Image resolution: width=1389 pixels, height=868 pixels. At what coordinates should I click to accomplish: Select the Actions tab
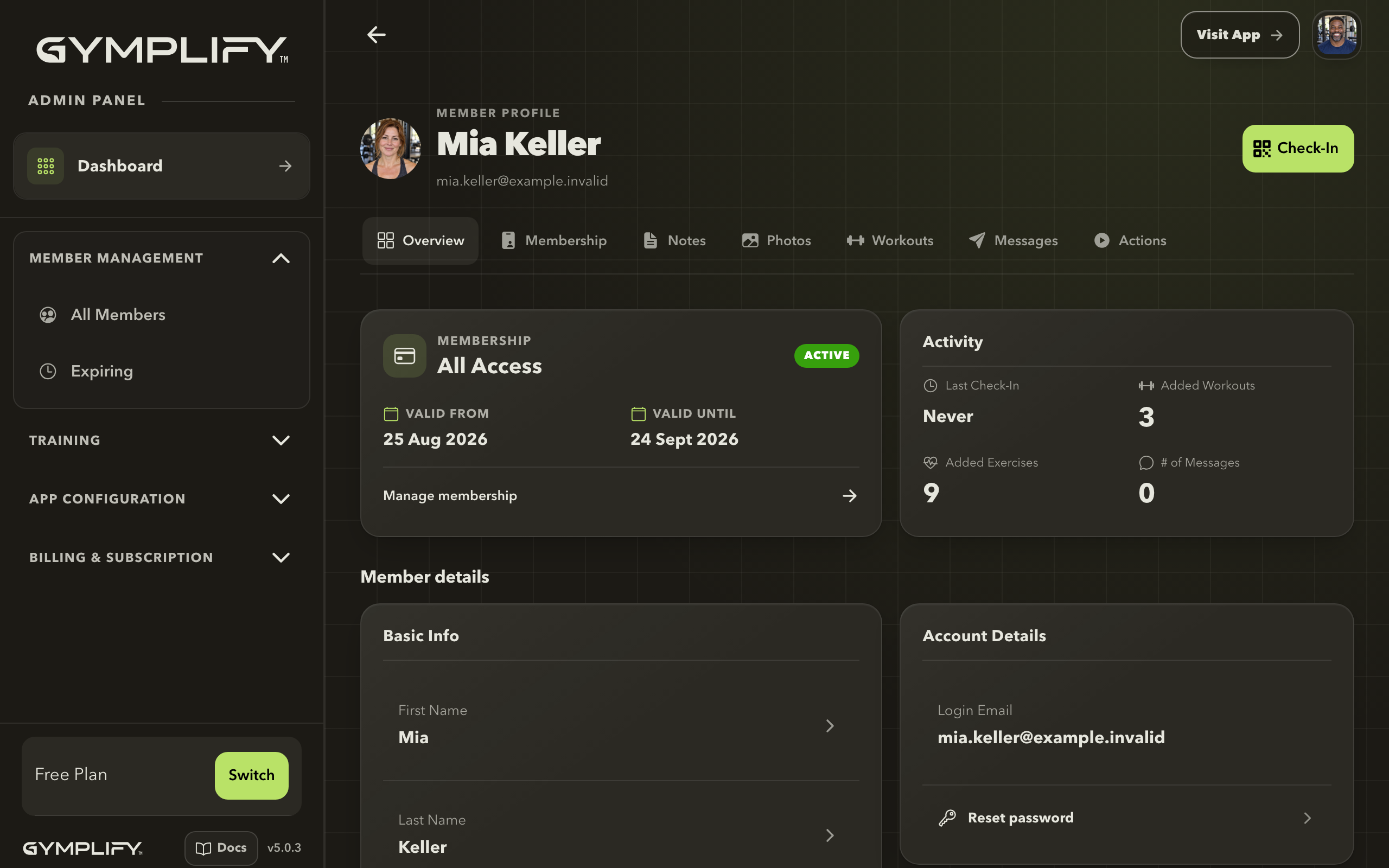point(1130,240)
